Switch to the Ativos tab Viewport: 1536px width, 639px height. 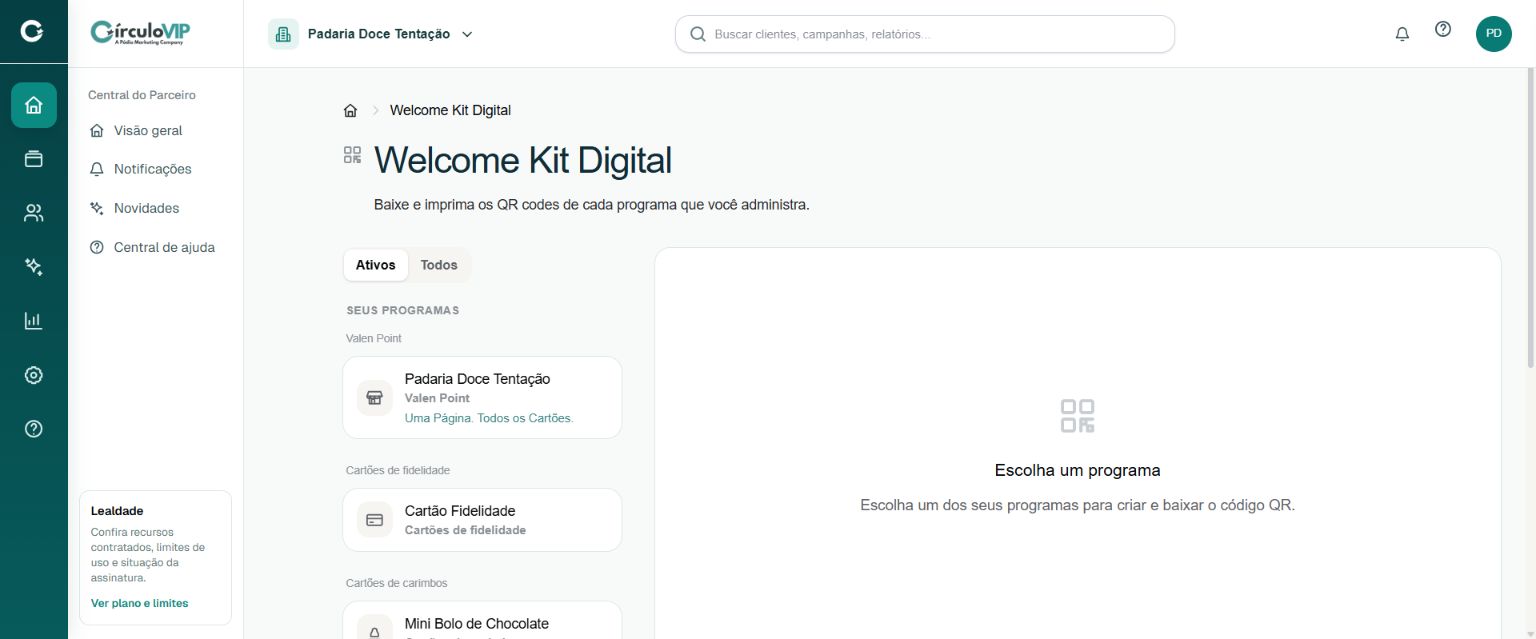[376, 265]
